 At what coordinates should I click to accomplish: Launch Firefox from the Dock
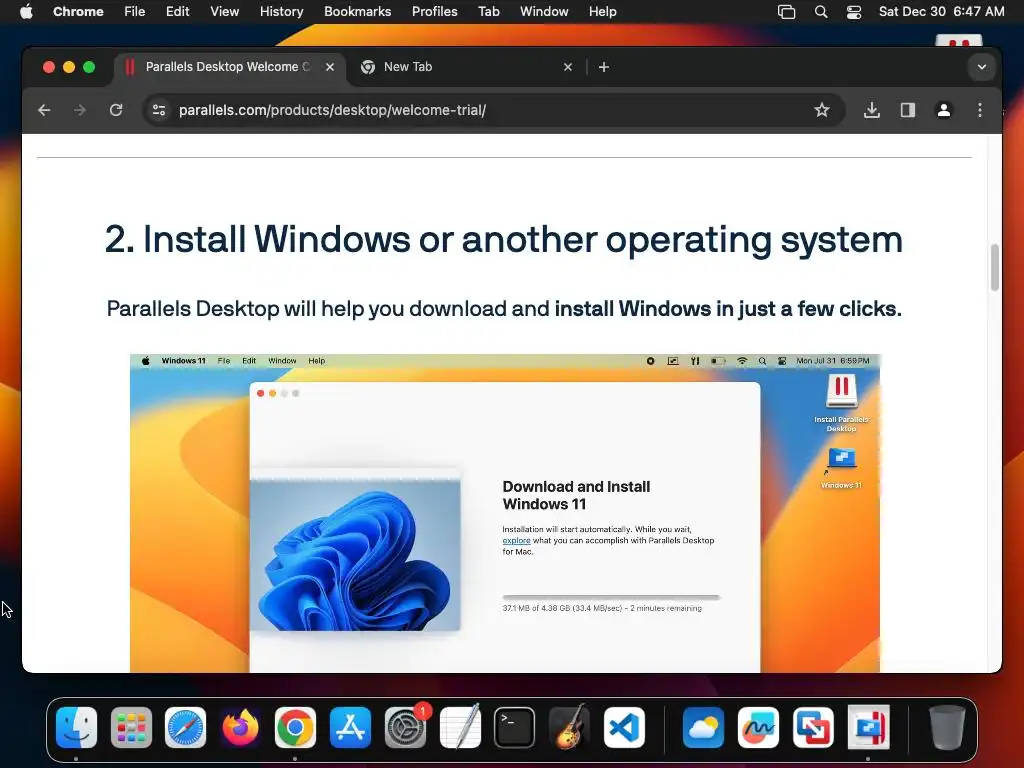tap(240, 728)
